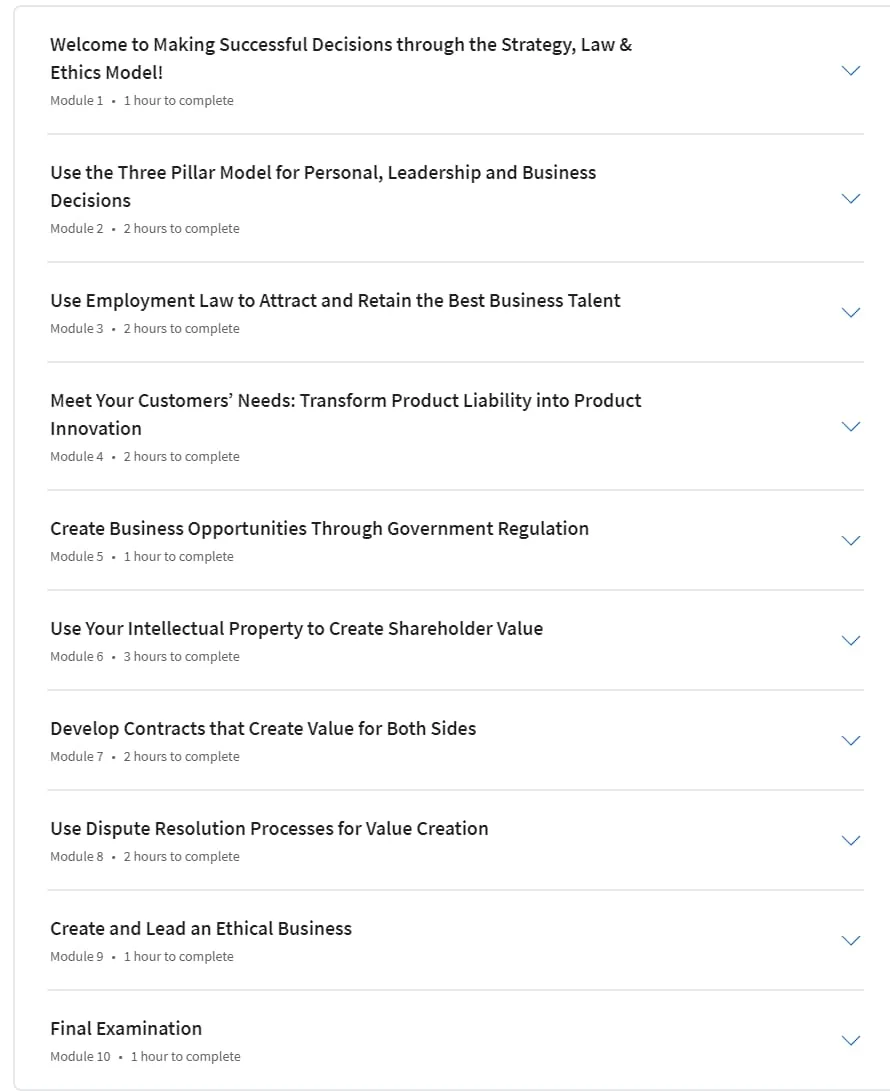Expand Module 8 Dispute Resolution chevron

(x=850, y=841)
